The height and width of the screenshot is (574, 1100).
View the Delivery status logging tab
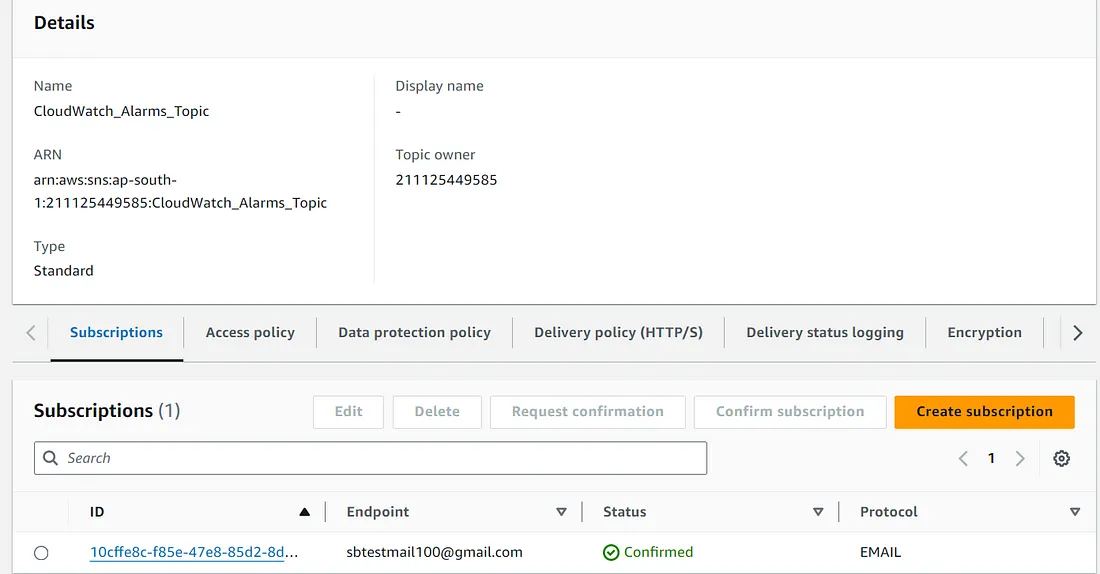825,332
